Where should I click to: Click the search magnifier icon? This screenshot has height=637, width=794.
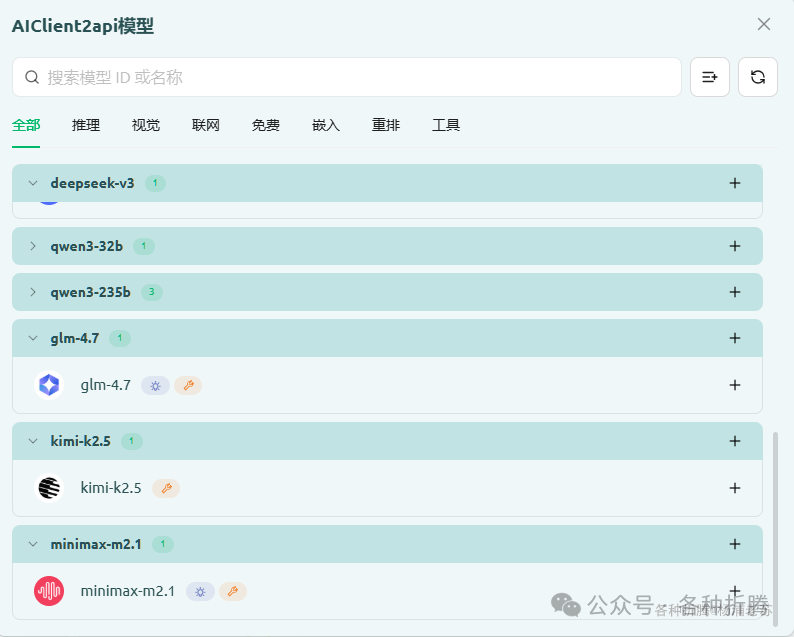click(x=32, y=77)
